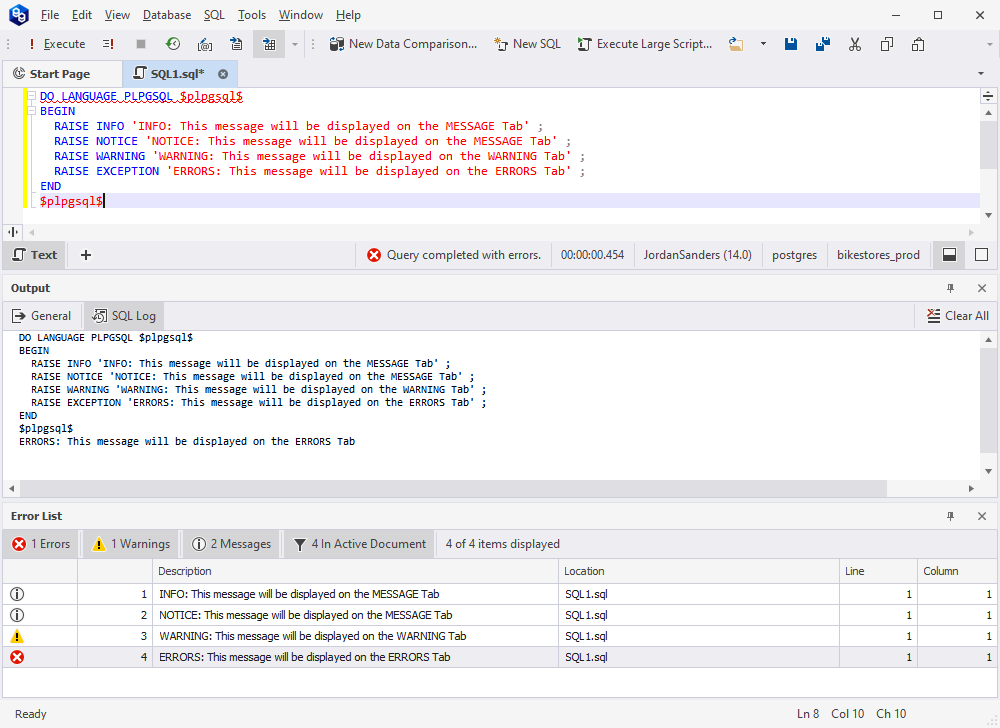Click JordanSanders (14.0) connection label

click(698, 255)
